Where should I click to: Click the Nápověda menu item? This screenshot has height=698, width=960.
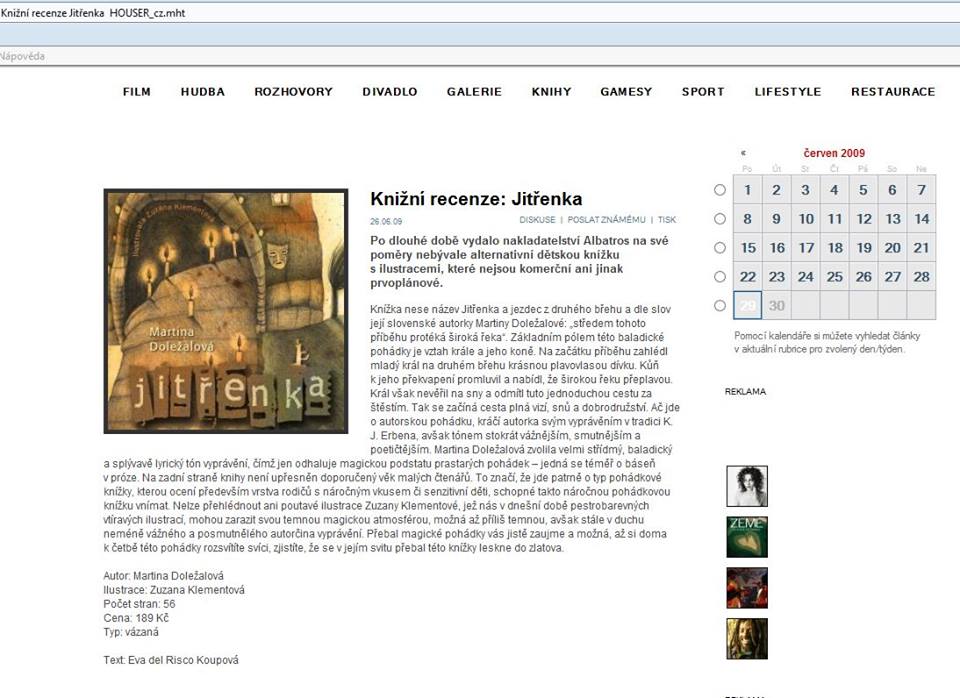coord(22,56)
